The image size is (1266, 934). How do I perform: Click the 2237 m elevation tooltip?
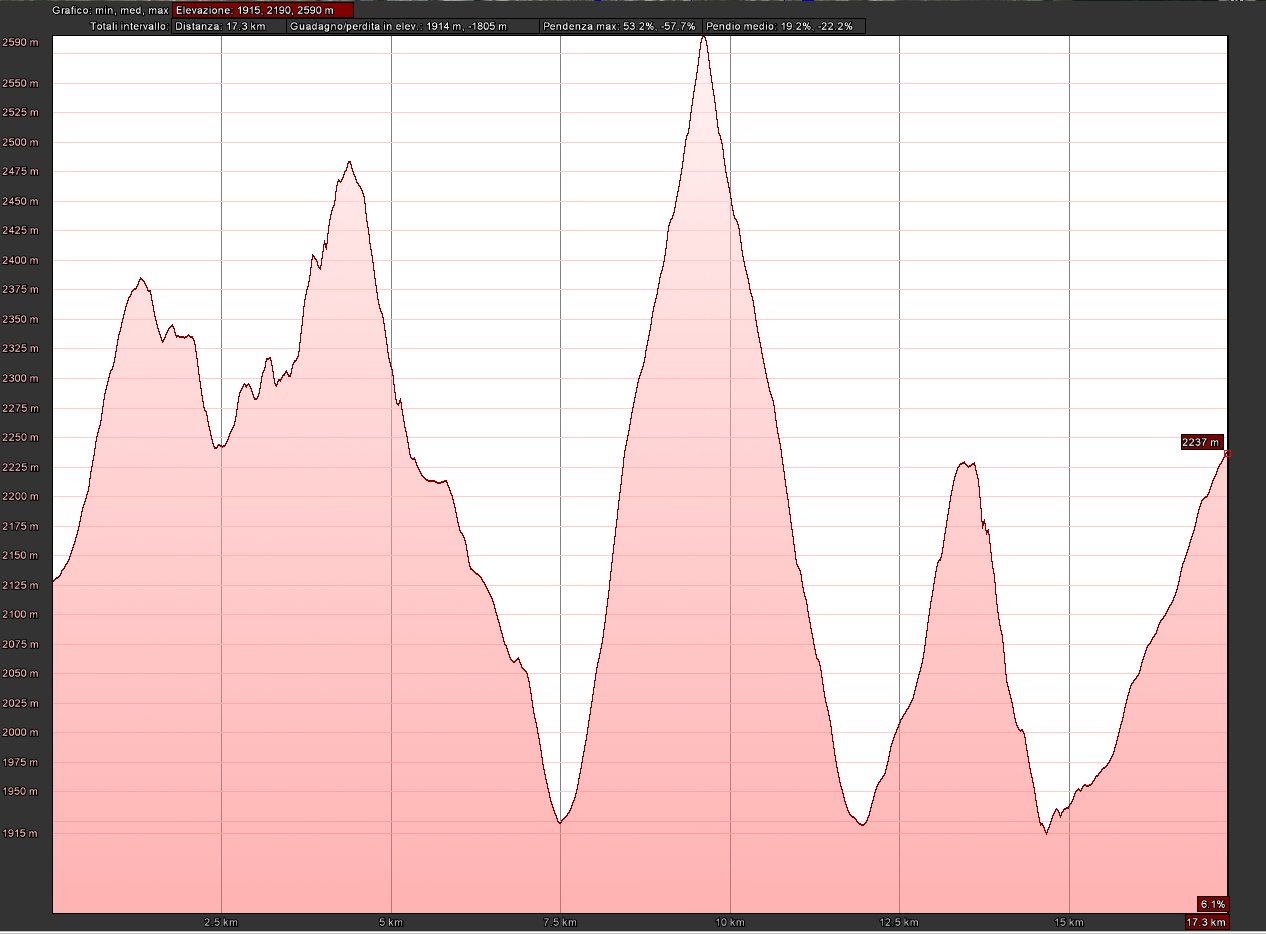click(1202, 442)
